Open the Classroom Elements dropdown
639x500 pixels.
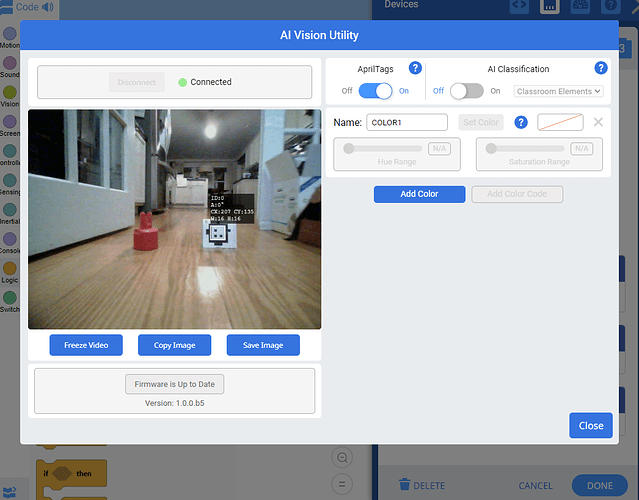pyautogui.click(x=558, y=91)
